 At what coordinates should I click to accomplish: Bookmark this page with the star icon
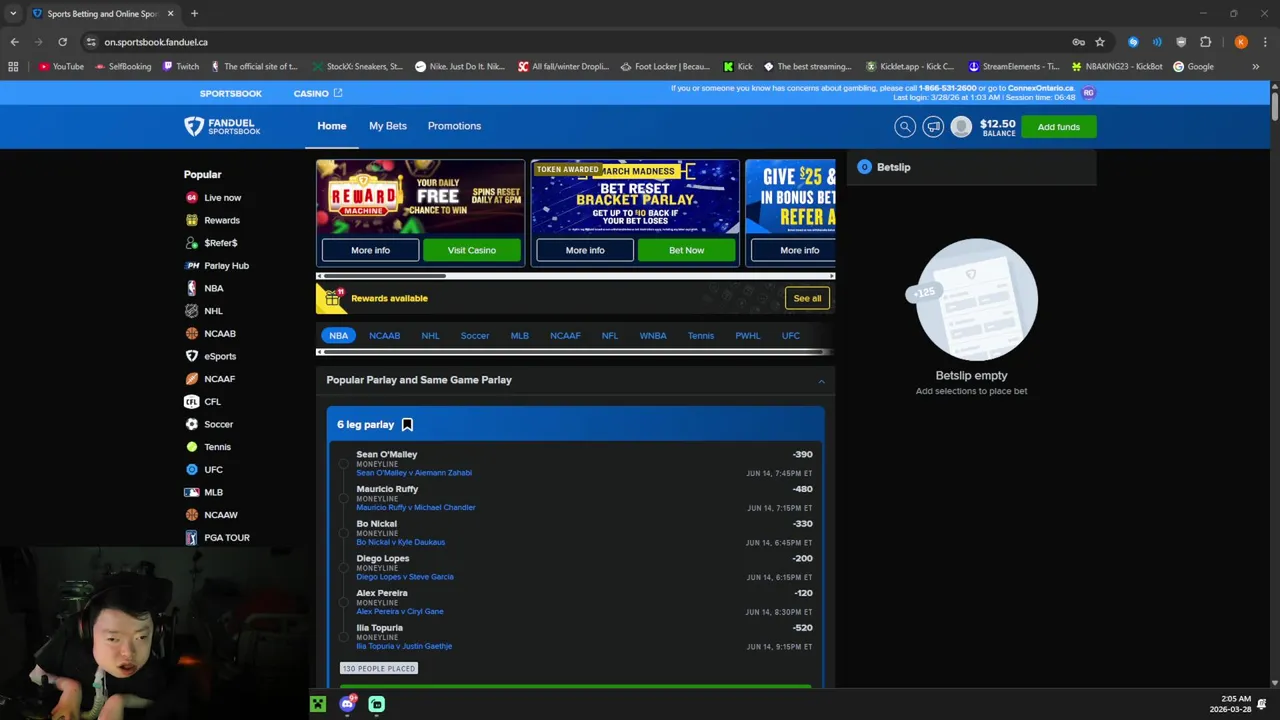1100,42
